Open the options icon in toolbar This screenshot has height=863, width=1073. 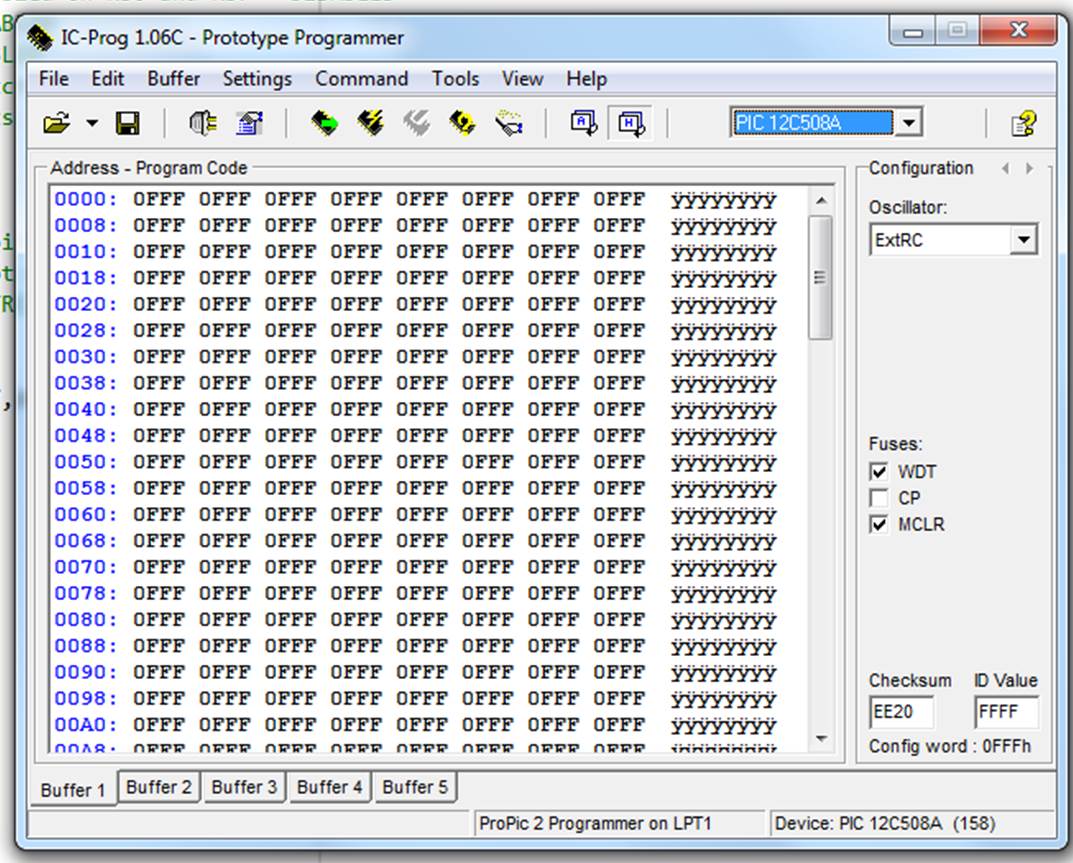pos(250,123)
